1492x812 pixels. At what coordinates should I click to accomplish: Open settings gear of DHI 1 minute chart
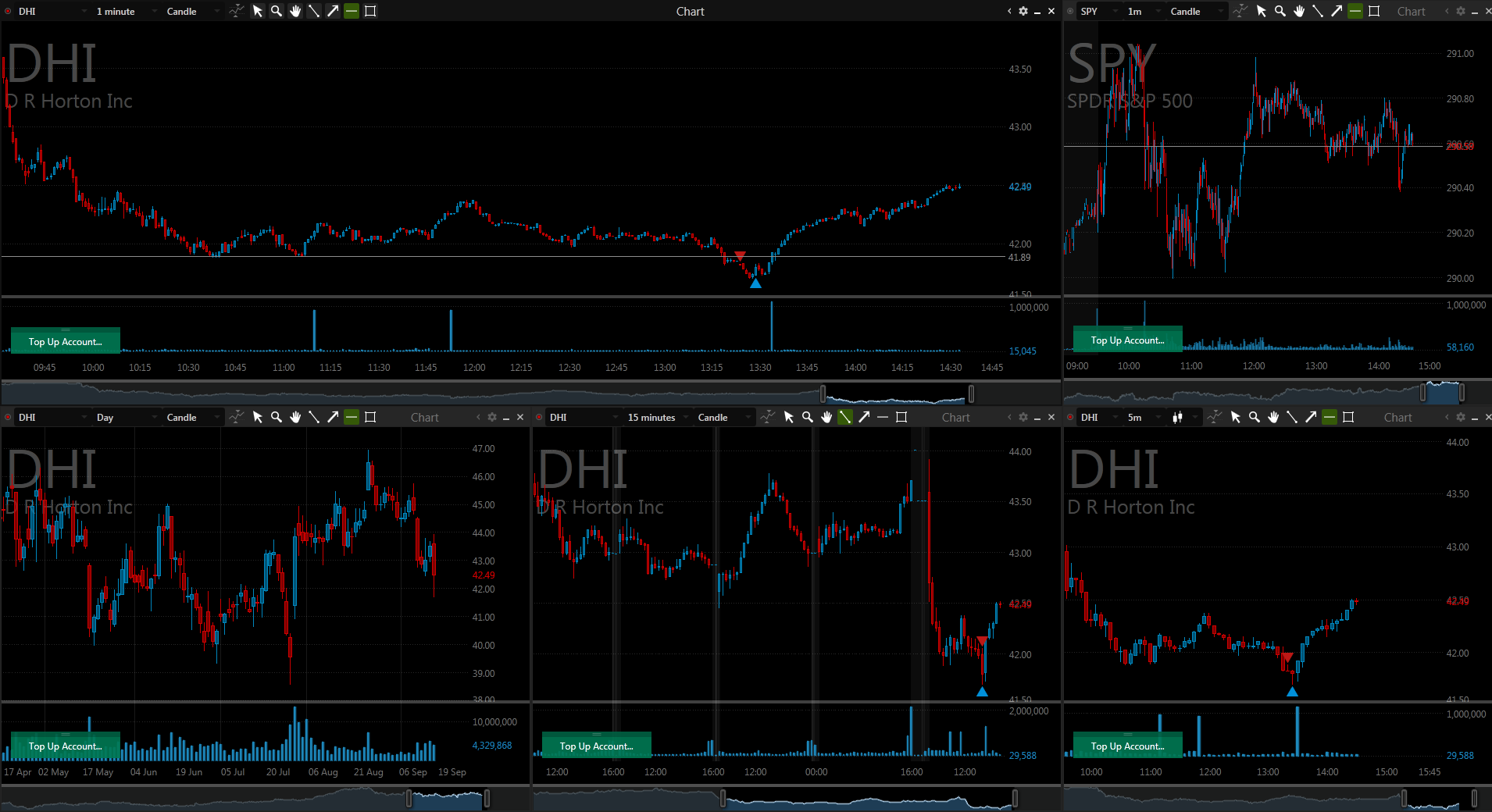pyautogui.click(x=1023, y=11)
